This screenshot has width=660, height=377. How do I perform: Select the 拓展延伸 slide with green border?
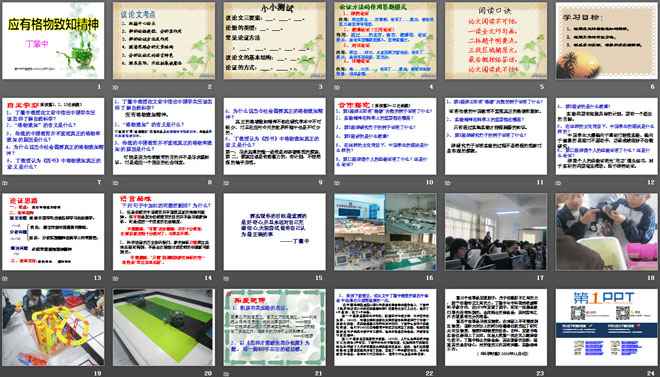[274, 327]
